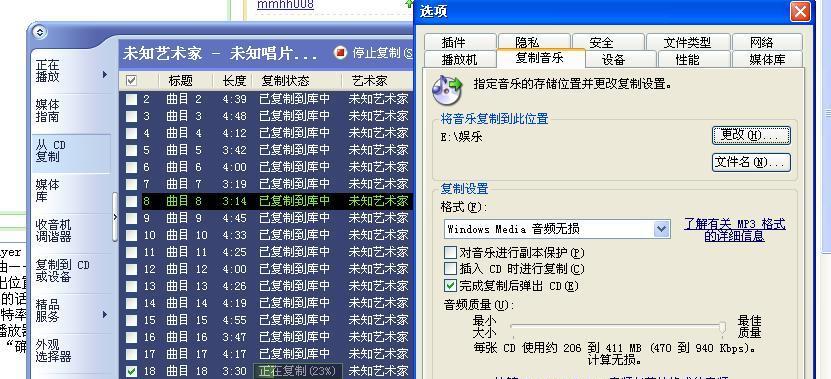Image resolution: width=831 pixels, height=379 pixels.
Task: Click the sidebar collapse handle arrow
Action: [115, 217]
